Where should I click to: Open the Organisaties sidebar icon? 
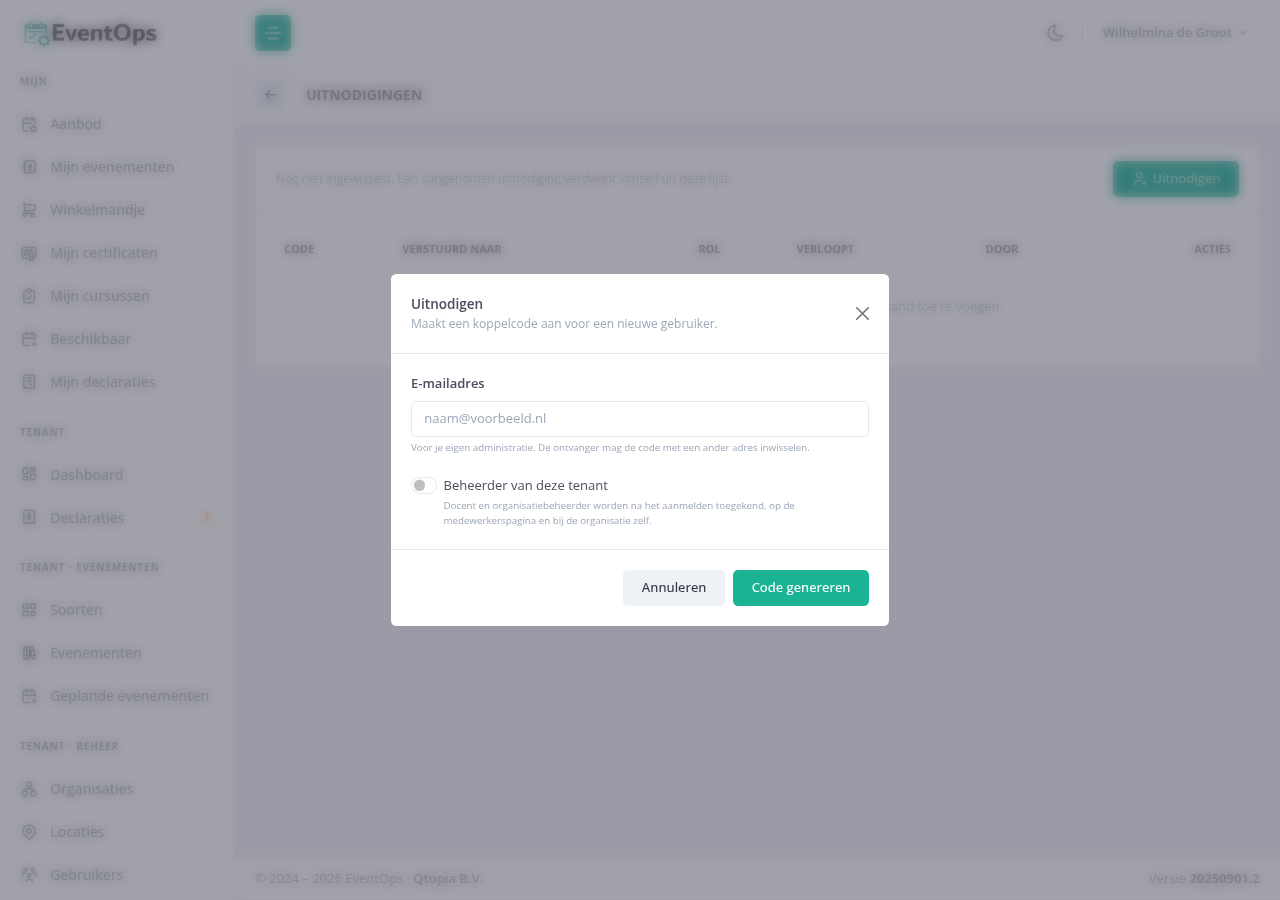point(29,789)
